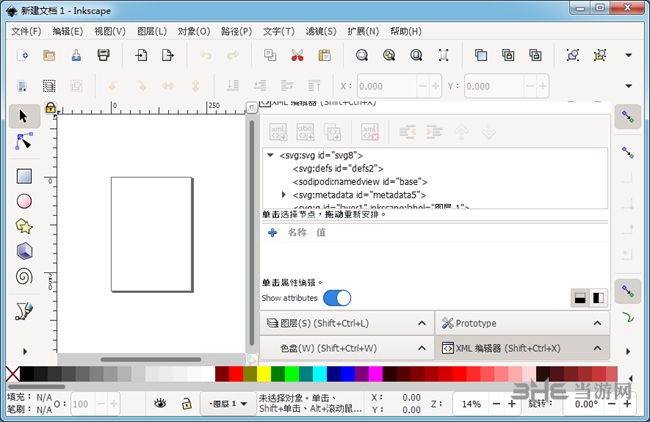
Task: Open the 编辑(E) menu
Action: (x=68, y=32)
